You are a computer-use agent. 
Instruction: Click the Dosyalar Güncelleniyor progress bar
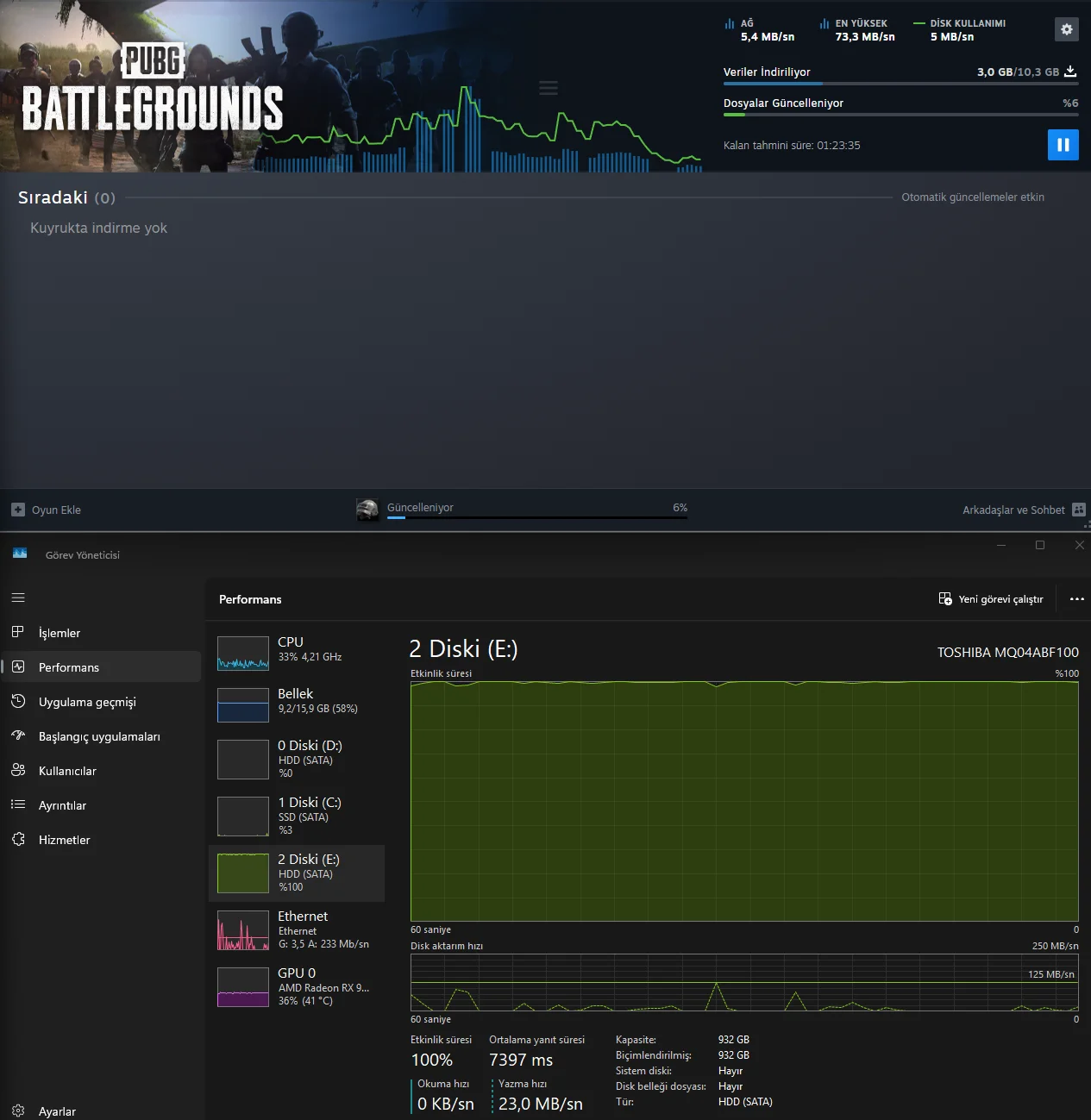tap(900, 115)
